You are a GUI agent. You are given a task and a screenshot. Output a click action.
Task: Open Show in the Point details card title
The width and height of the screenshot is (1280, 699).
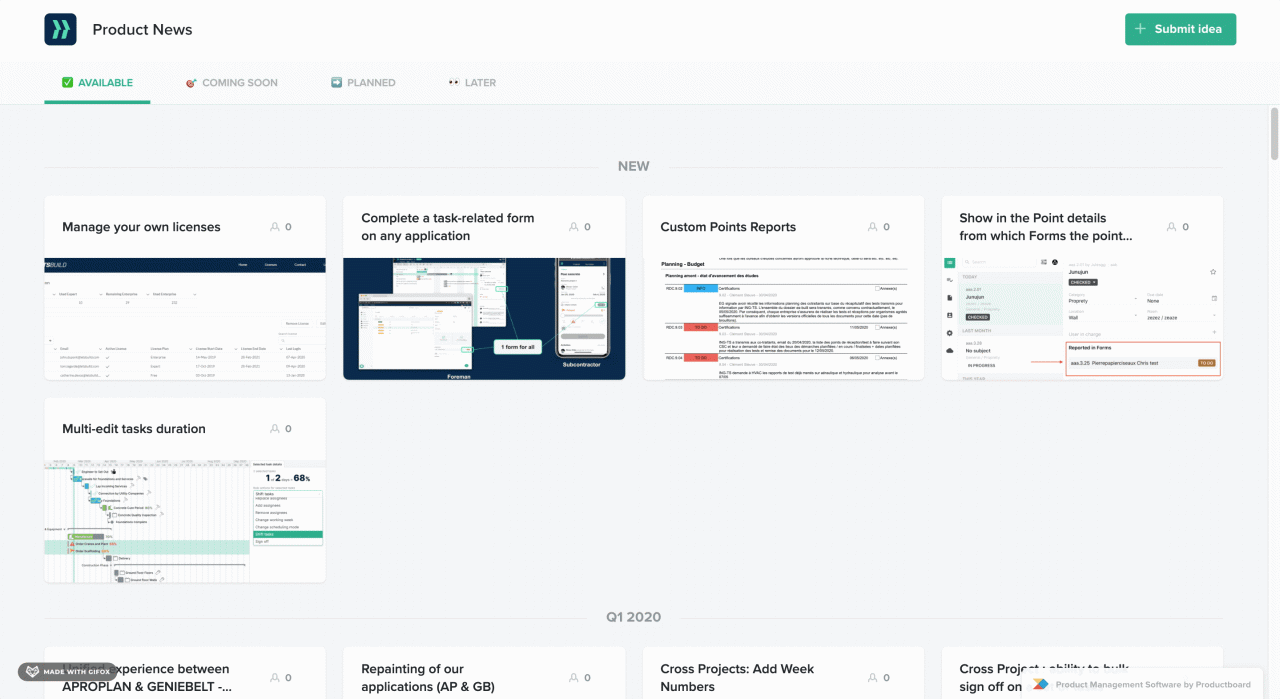[x=1045, y=227]
